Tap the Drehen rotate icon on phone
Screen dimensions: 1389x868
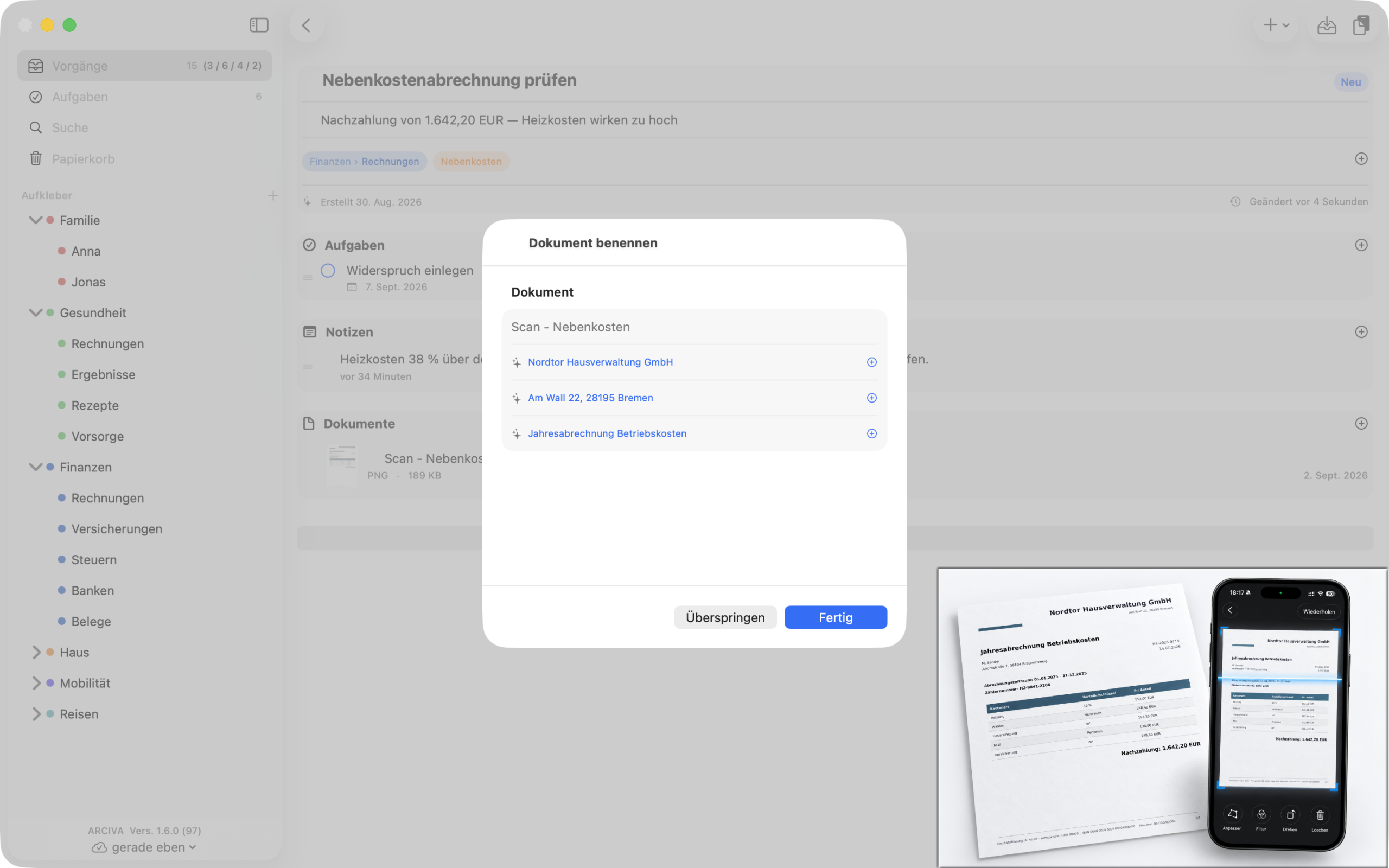(x=1290, y=814)
